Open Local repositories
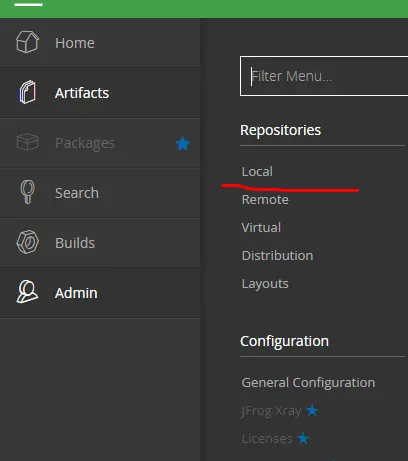The height and width of the screenshot is (461, 408). (257, 172)
